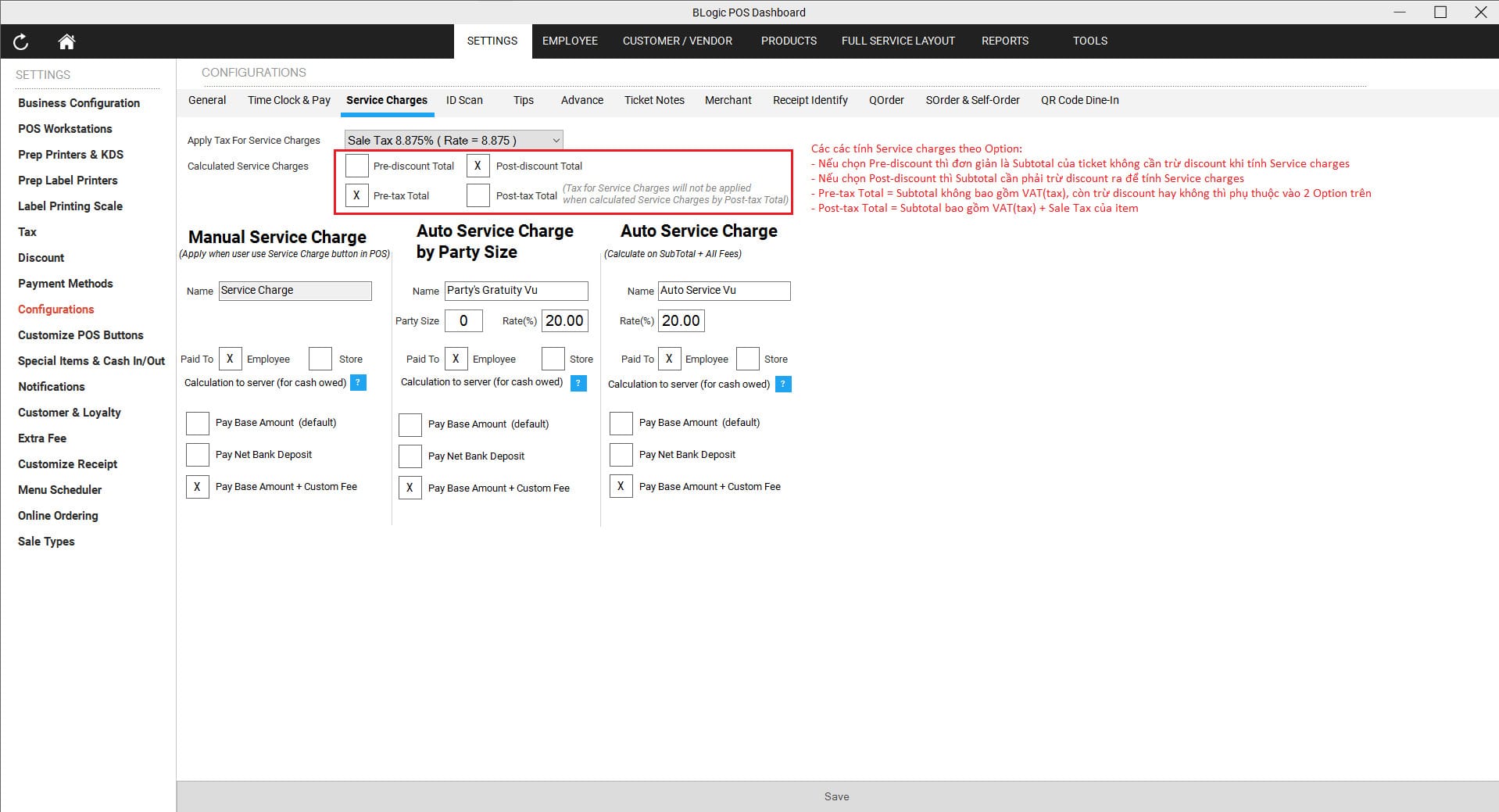This screenshot has height=812, width=1499.
Task: Open the PRODUCTS top menu
Action: 789,41
